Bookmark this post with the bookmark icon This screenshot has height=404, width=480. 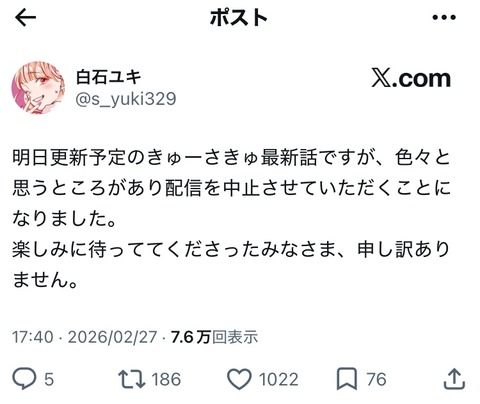(347, 379)
